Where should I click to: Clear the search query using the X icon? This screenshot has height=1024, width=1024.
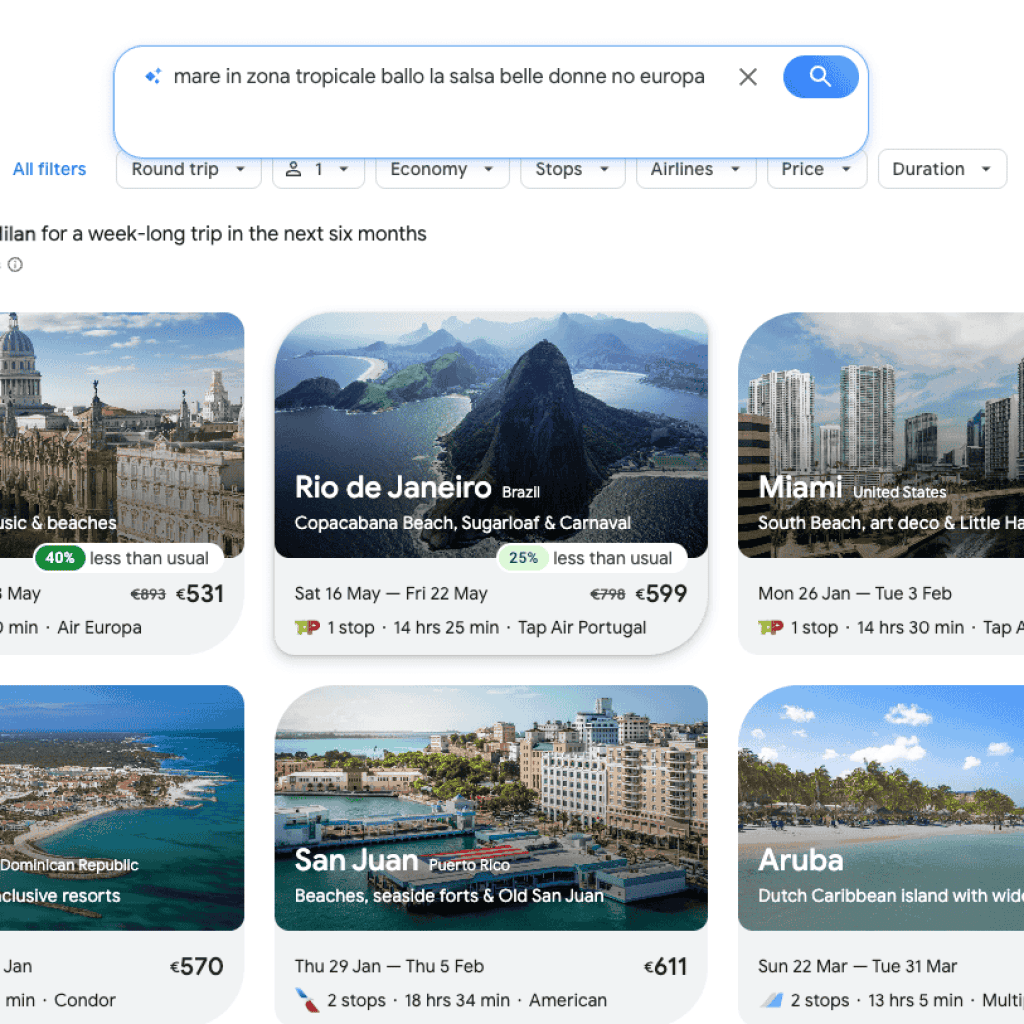pyautogui.click(x=748, y=76)
